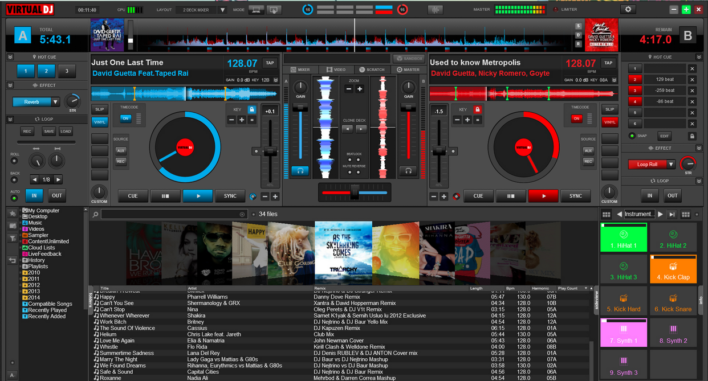Skip to next sampler bank icon
This screenshot has width=708, height=381.
pos(672,214)
